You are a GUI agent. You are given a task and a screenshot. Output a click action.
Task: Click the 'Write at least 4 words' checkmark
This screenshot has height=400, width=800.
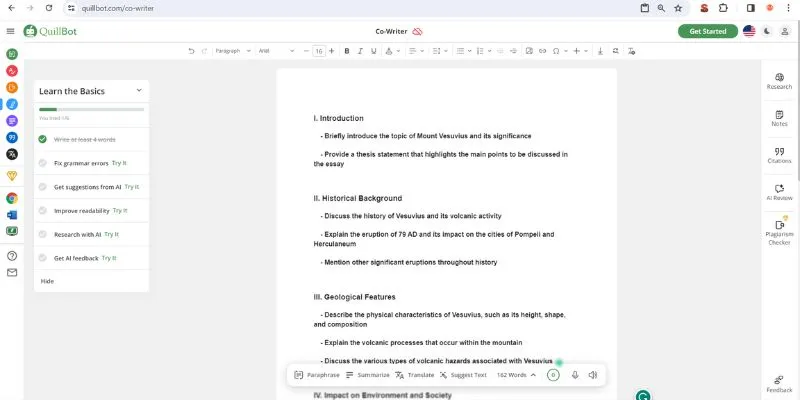coord(42,139)
